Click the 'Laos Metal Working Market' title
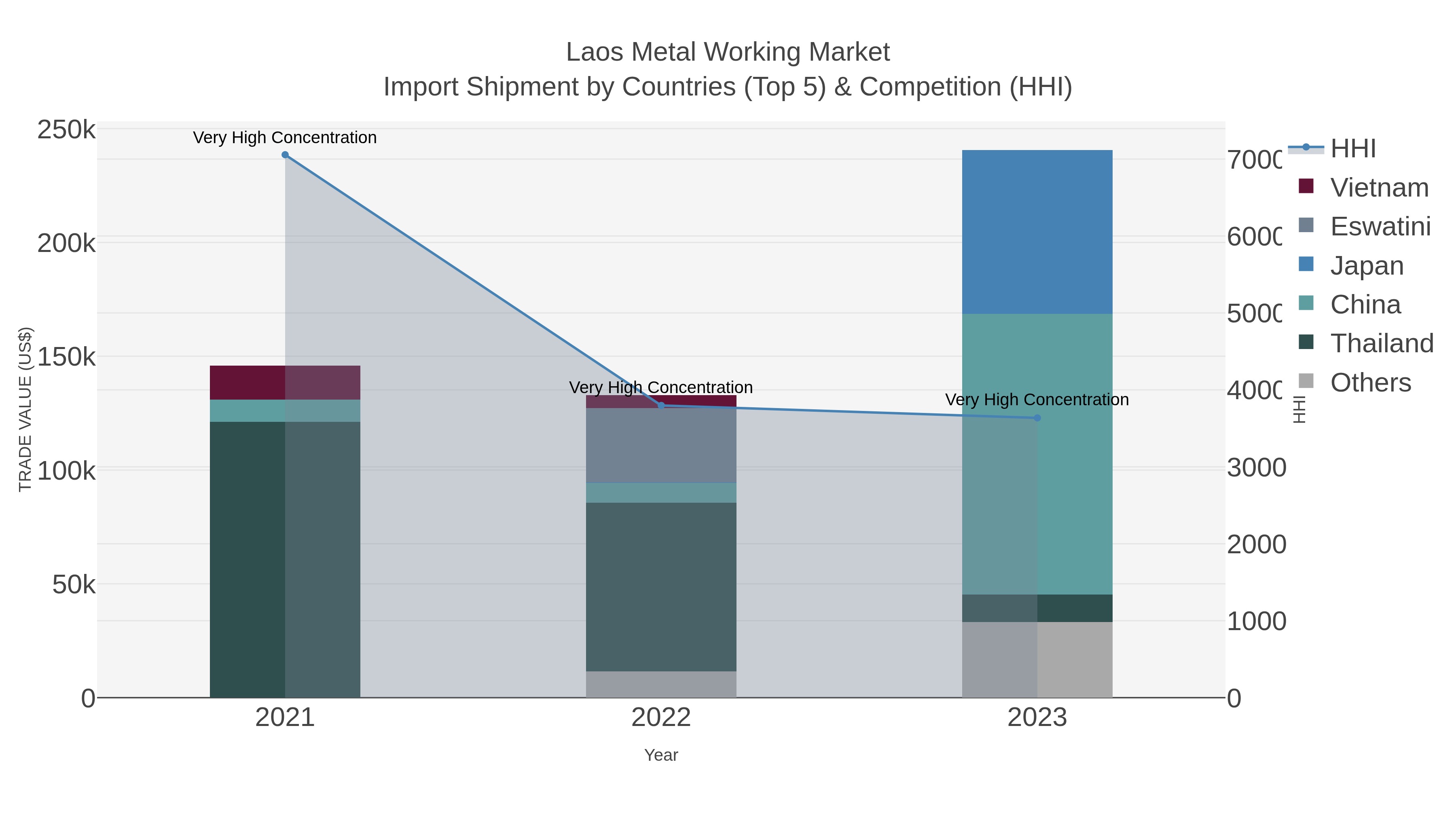This screenshot has height=819, width=1456. click(728, 52)
